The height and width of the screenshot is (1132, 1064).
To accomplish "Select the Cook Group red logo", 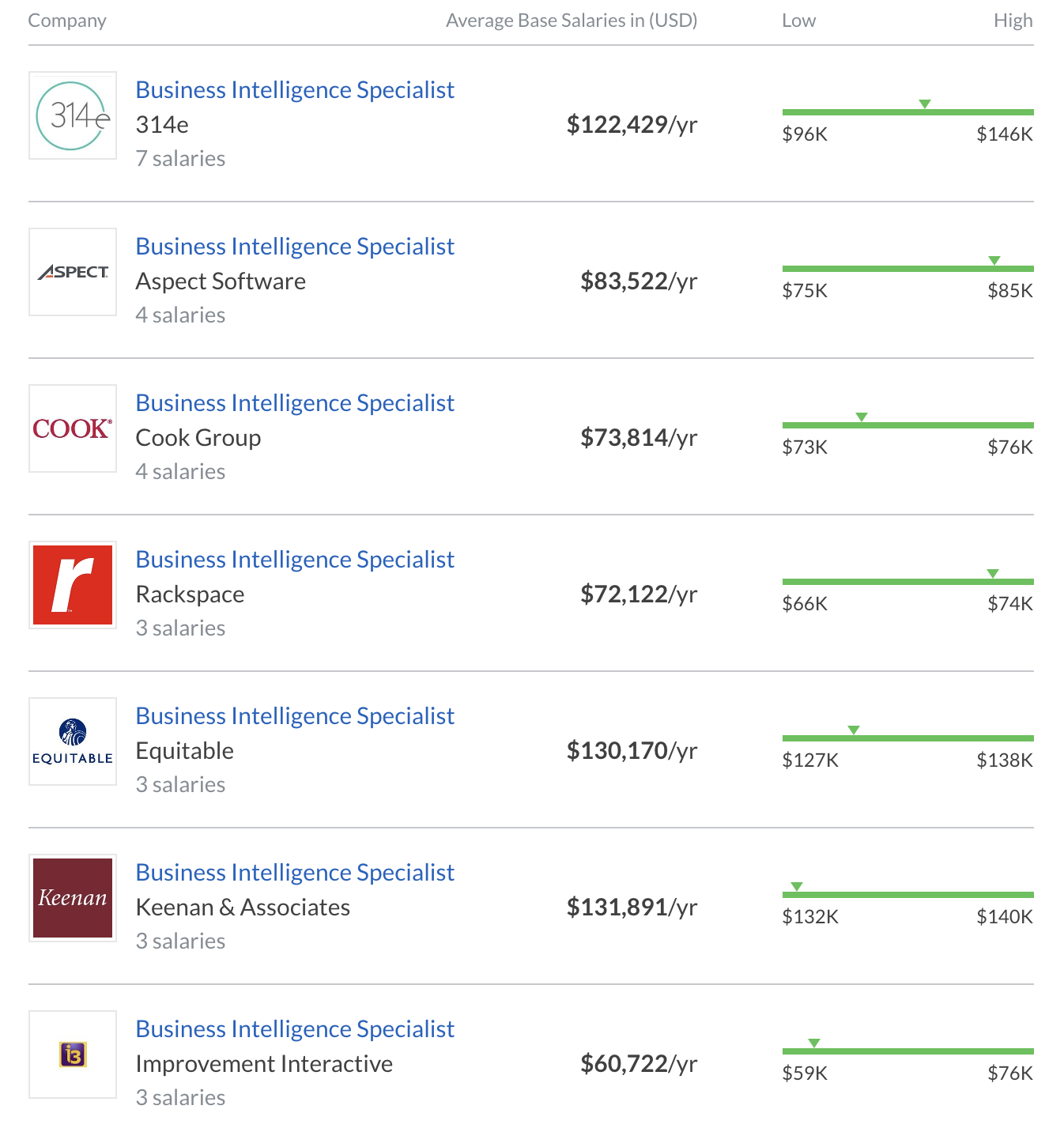I will [73, 428].
